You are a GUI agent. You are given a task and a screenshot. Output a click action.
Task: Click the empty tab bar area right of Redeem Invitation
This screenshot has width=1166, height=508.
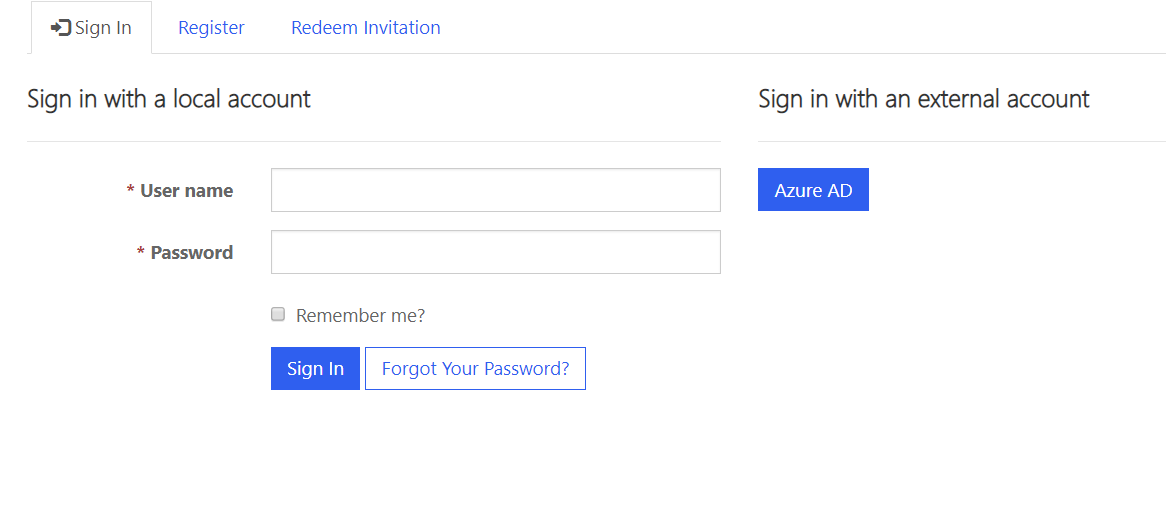[x=800, y=28]
